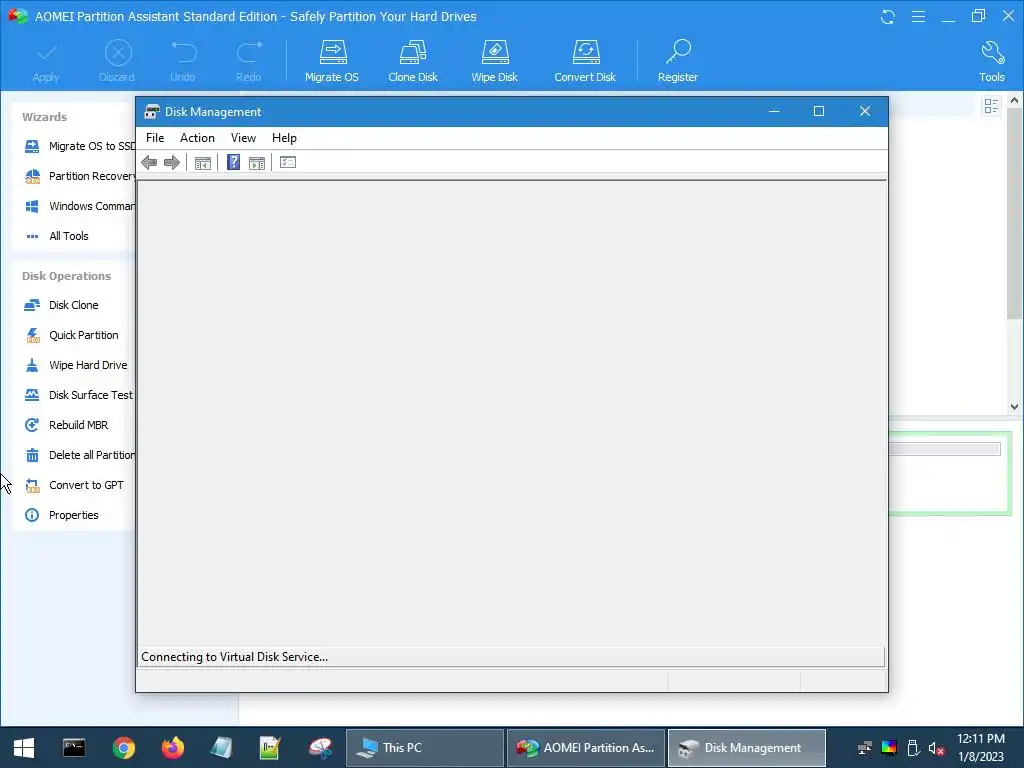The image size is (1024, 768).
Task: Click the Help question mark toolbar icon
Action: pos(233,163)
